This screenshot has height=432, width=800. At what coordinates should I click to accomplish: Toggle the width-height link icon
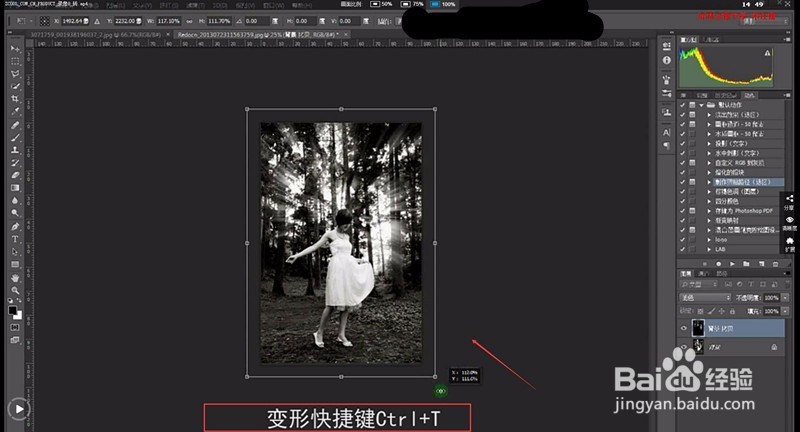pyautogui.click(x=189, y=21)
